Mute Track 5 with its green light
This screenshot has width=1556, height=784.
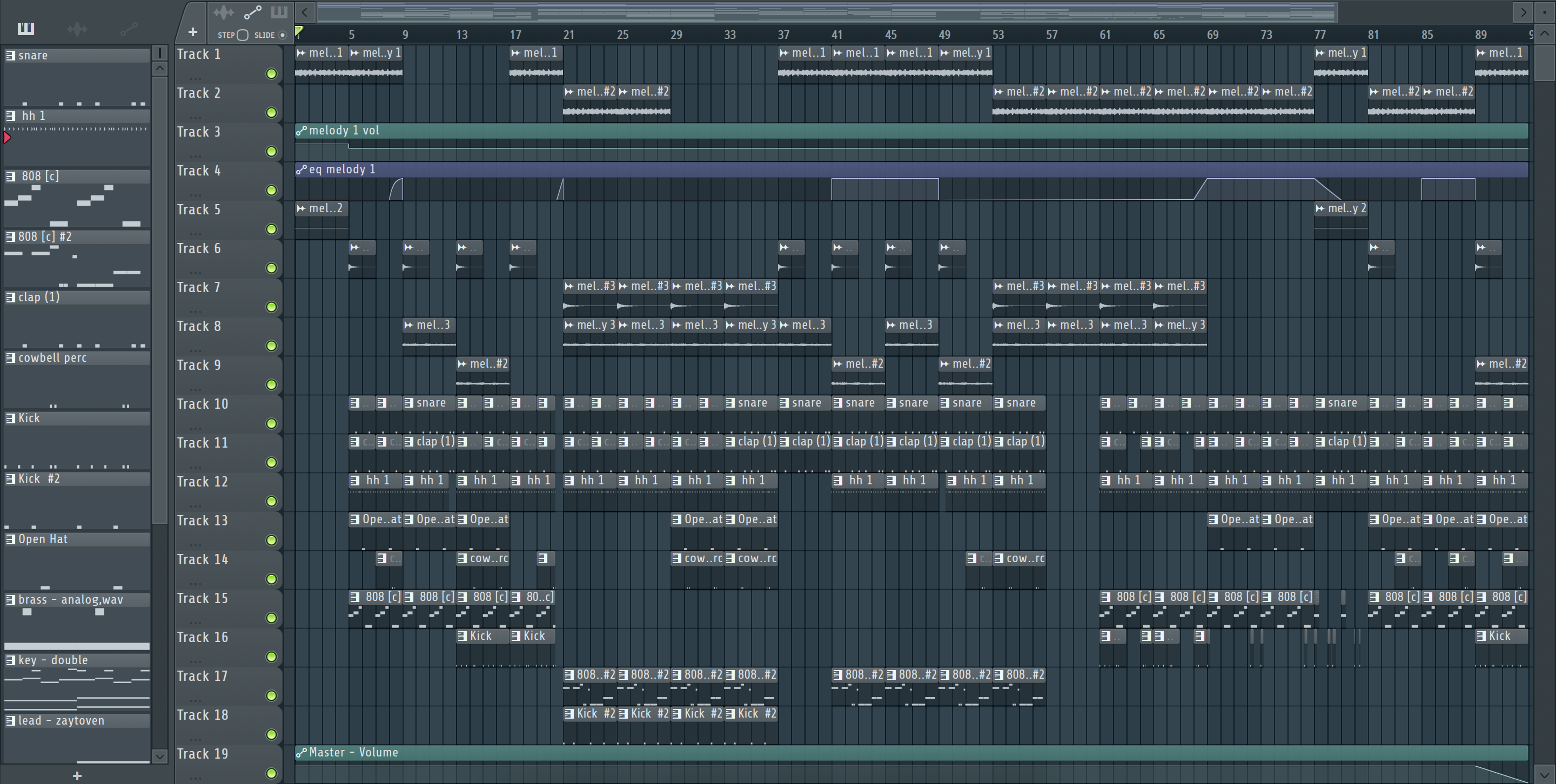point(271,229)
